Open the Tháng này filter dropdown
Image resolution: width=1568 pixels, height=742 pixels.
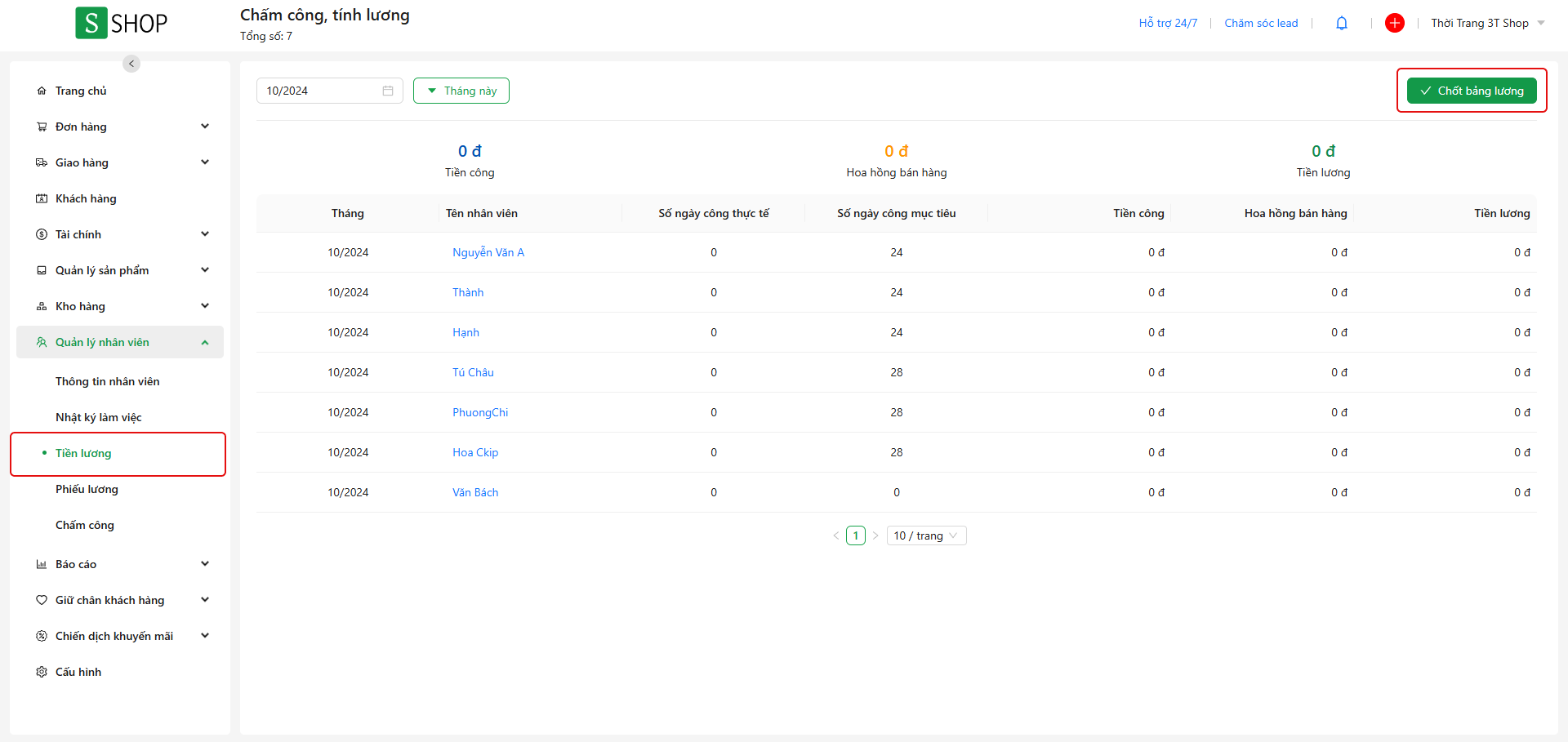[x=461, y=91]
